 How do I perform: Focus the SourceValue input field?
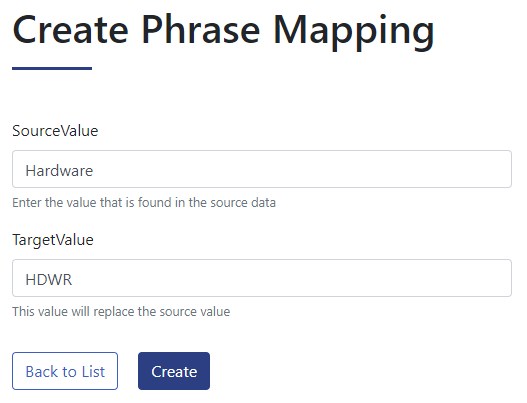[262, 169]
